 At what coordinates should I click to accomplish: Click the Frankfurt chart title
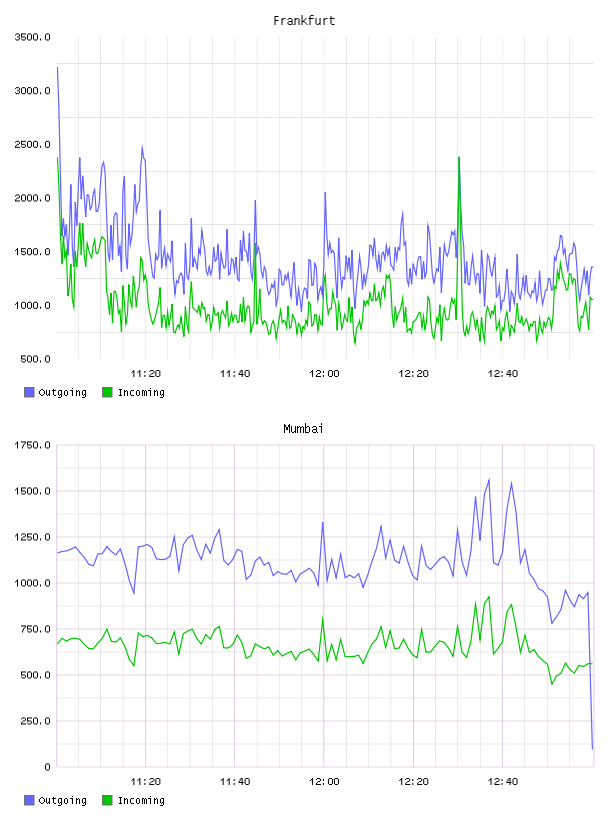pos(304,21)
